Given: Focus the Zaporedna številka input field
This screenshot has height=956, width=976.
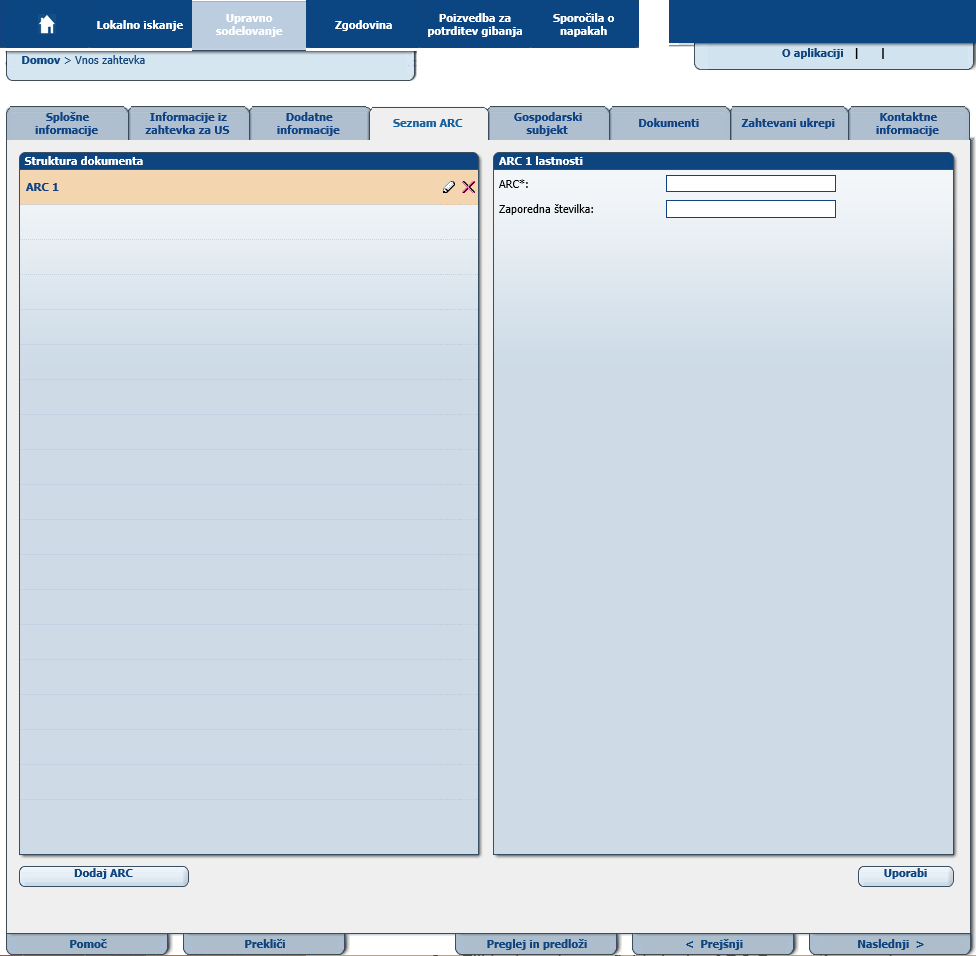Looking at the screenshot, I should (x=751, y=209).
